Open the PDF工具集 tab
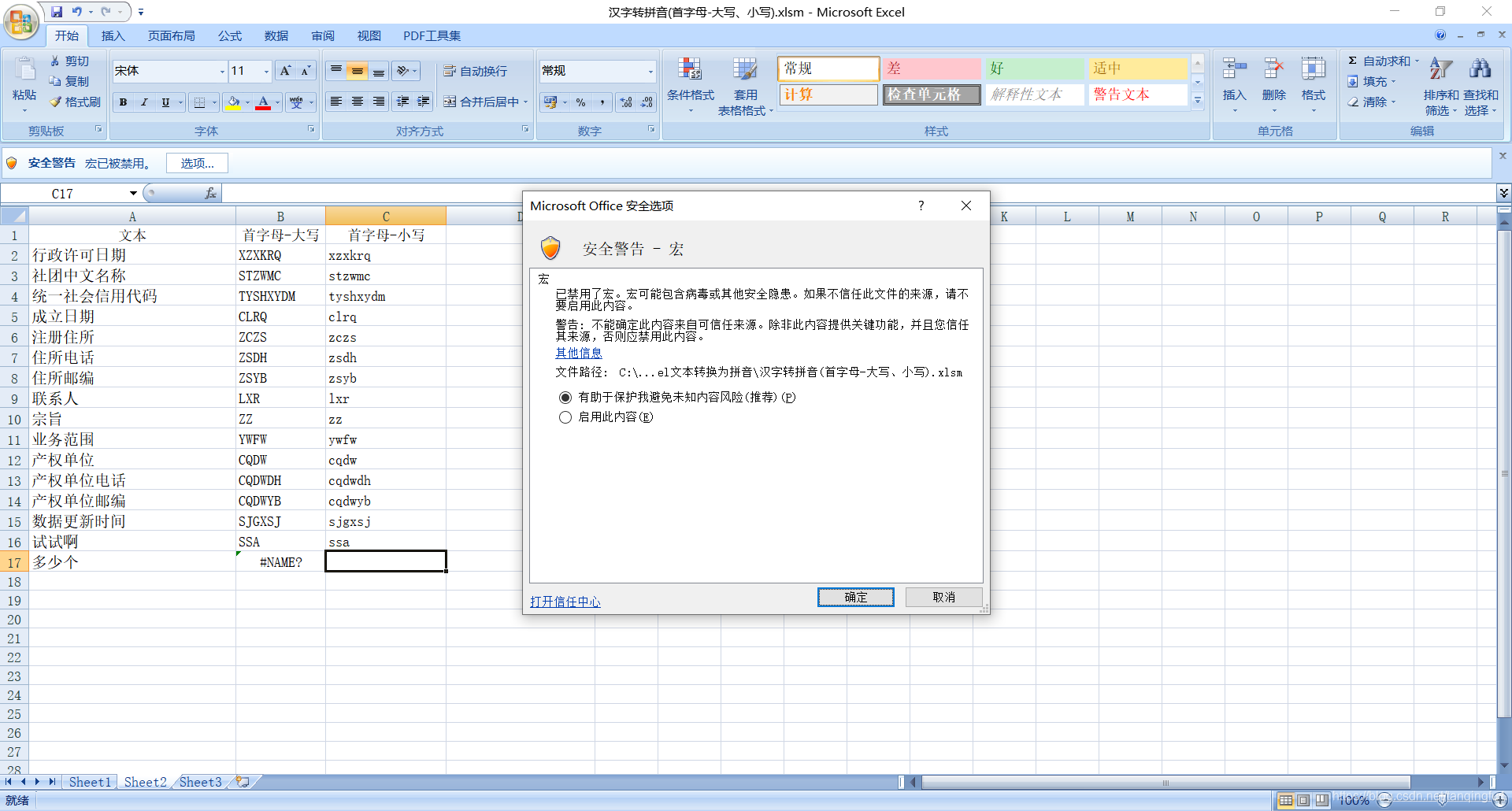Viewport: 1512px width, 811px height. click(x=432, y=35)
